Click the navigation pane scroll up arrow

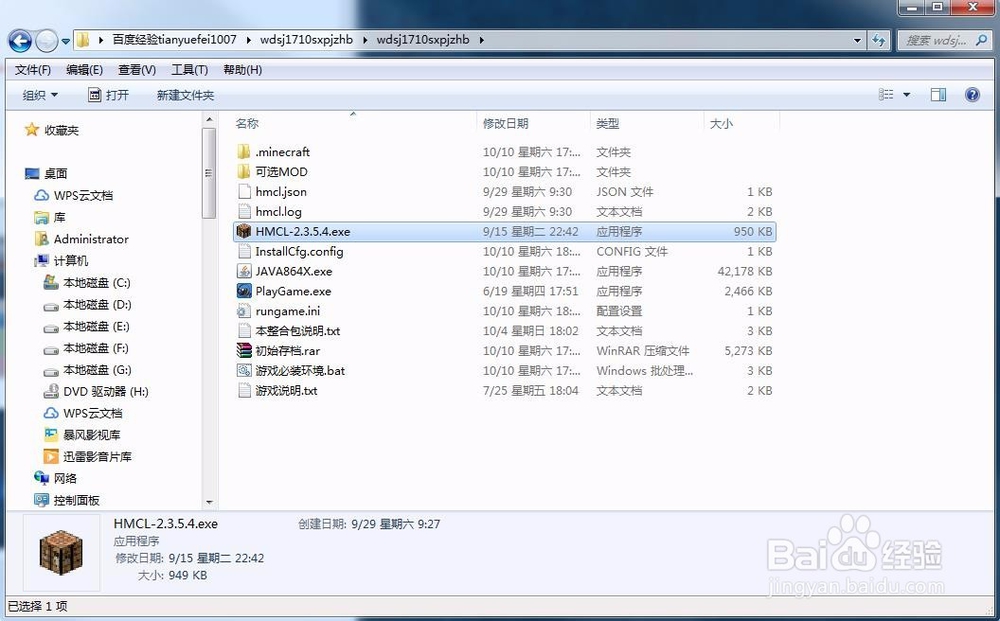pos(209,119)
